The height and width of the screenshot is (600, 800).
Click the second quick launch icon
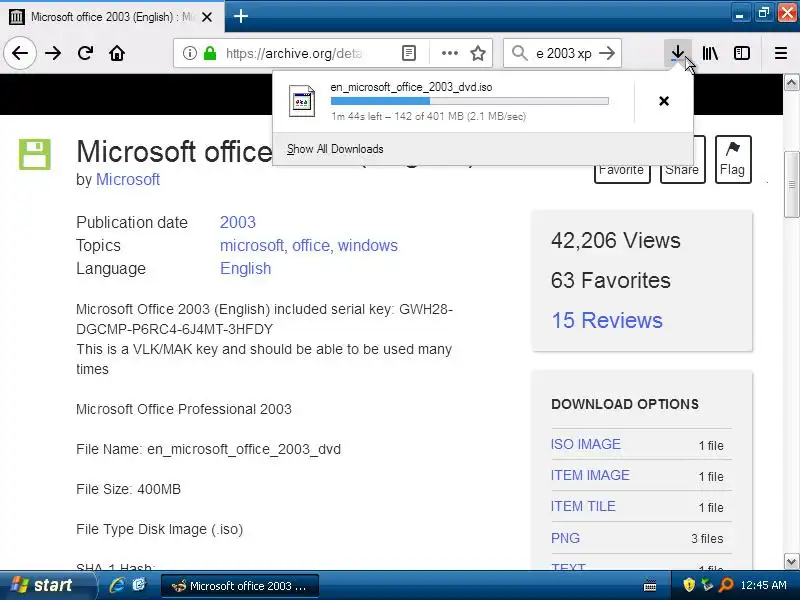[x=139, y=585]
